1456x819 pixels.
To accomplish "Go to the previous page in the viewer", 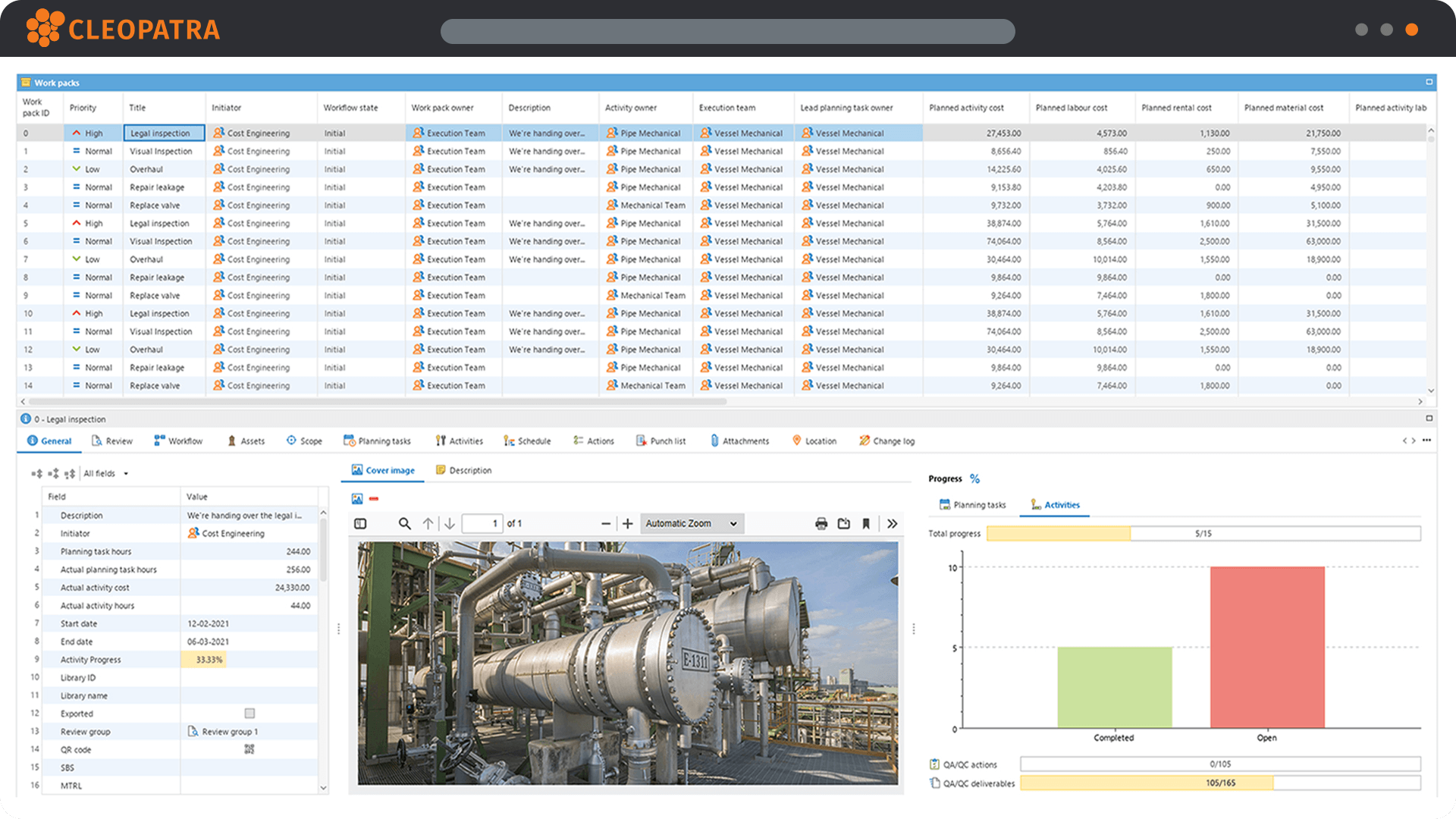I will [428, 523].
